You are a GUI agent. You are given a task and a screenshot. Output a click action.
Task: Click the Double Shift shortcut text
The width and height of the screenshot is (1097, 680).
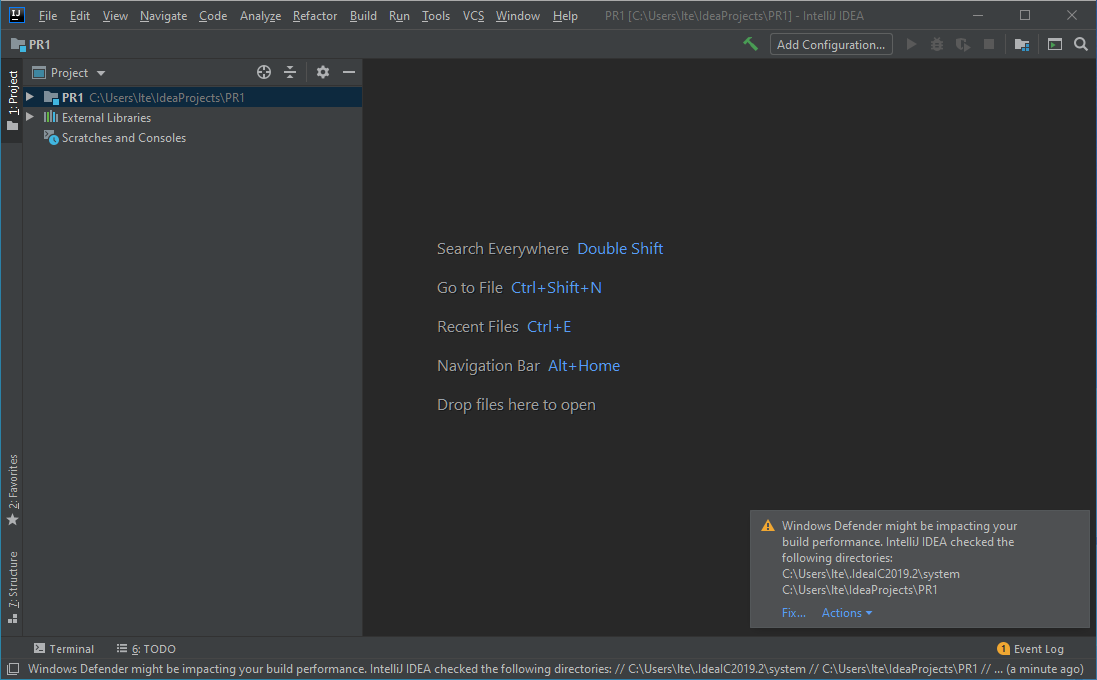(x=620, y=248)
